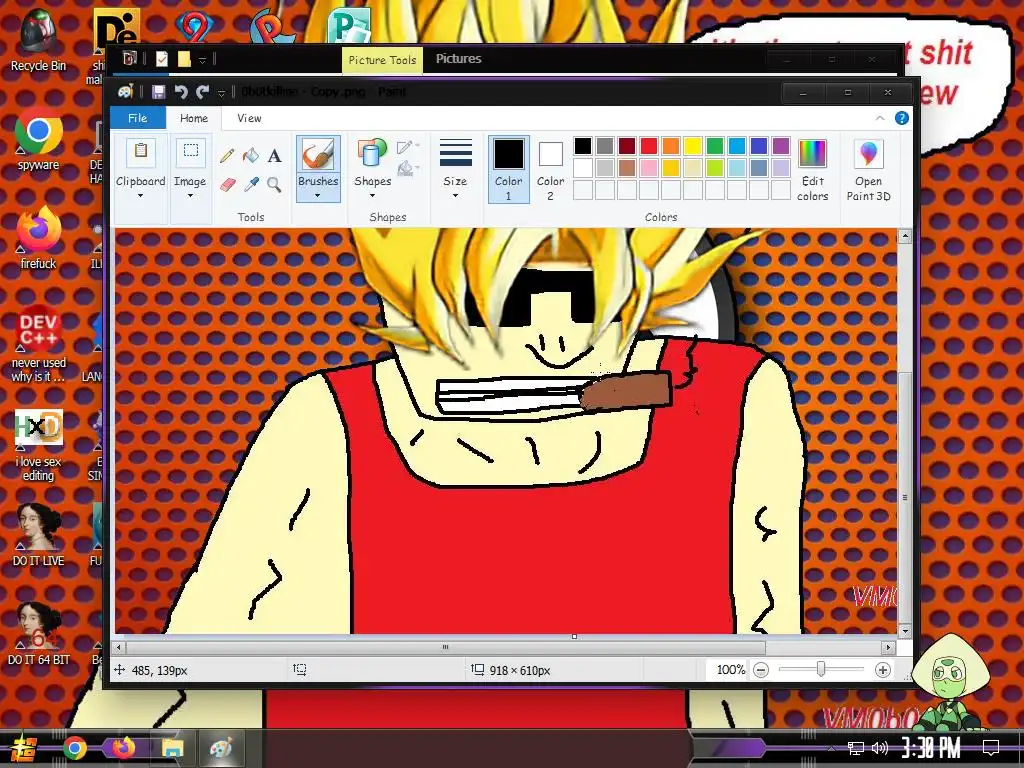
Task: Open the shape Outline dropdown
Action: (408, 146)
